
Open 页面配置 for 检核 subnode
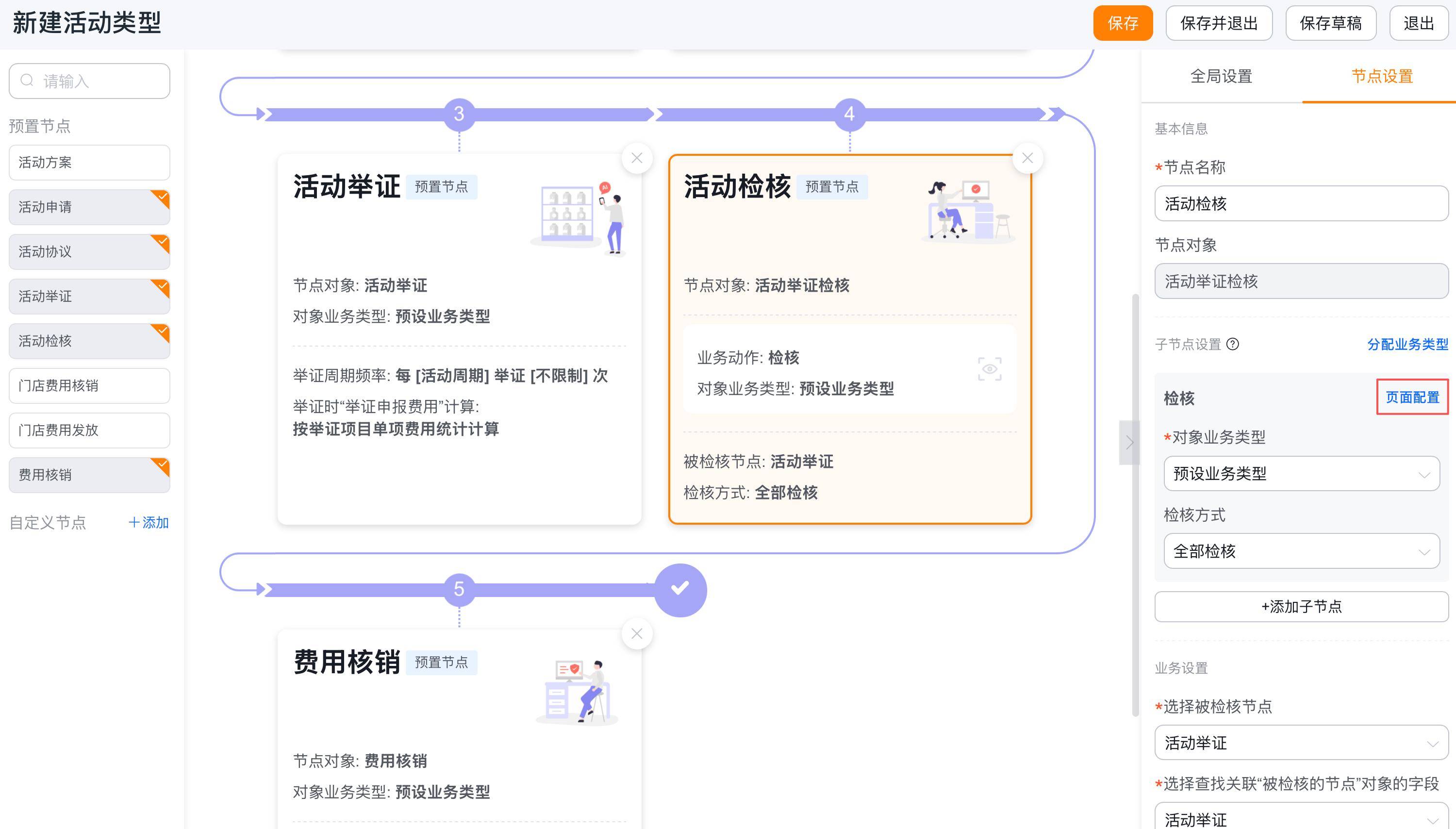(1412, 397)
